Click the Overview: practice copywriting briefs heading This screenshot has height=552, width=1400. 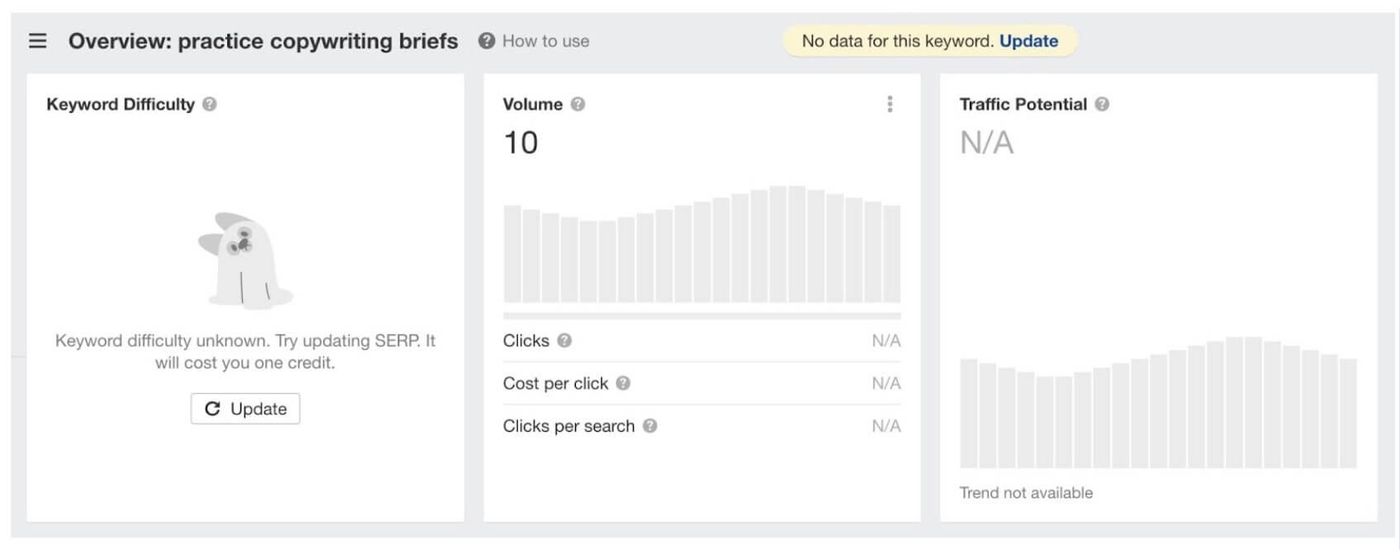point(263,41)
